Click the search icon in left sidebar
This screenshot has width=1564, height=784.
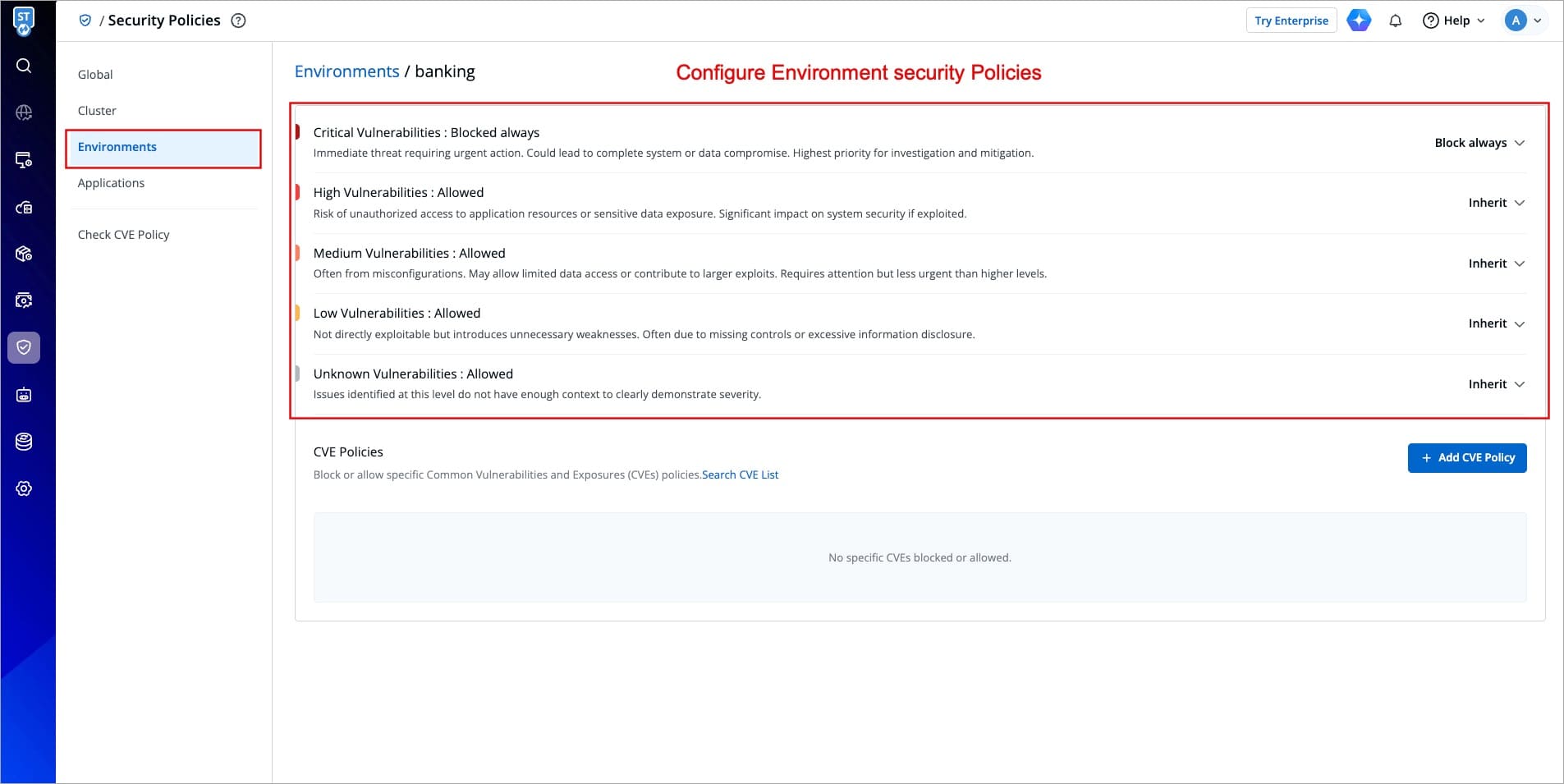[x=24, y=66]
